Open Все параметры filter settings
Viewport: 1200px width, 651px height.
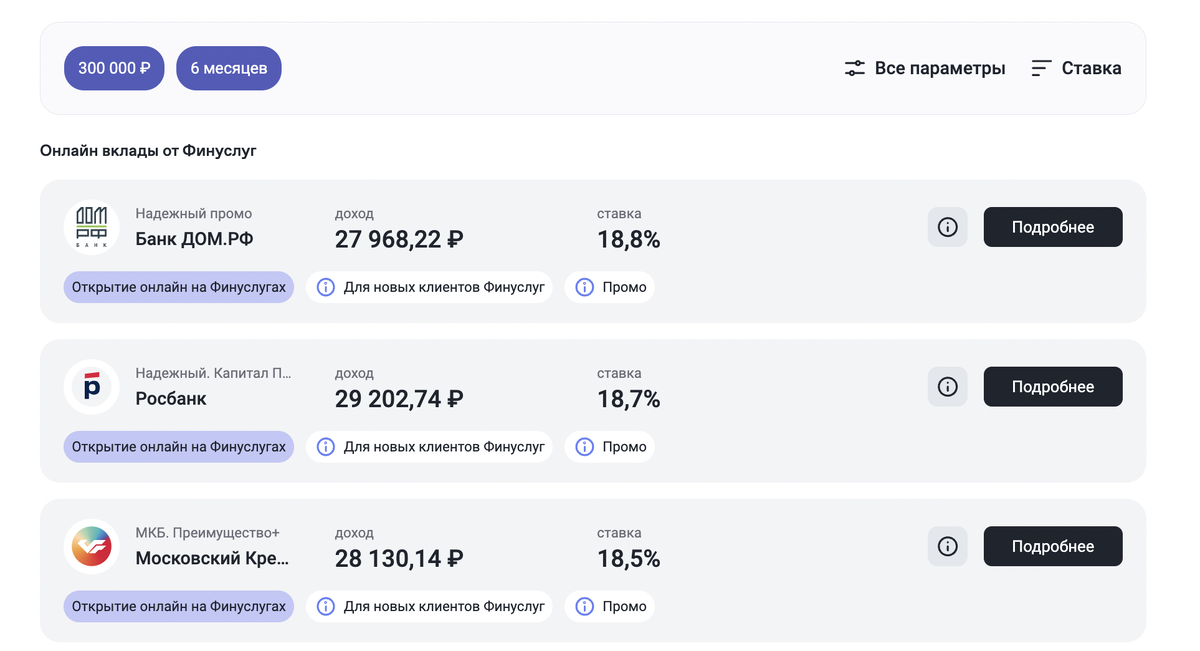pos(925,68)
